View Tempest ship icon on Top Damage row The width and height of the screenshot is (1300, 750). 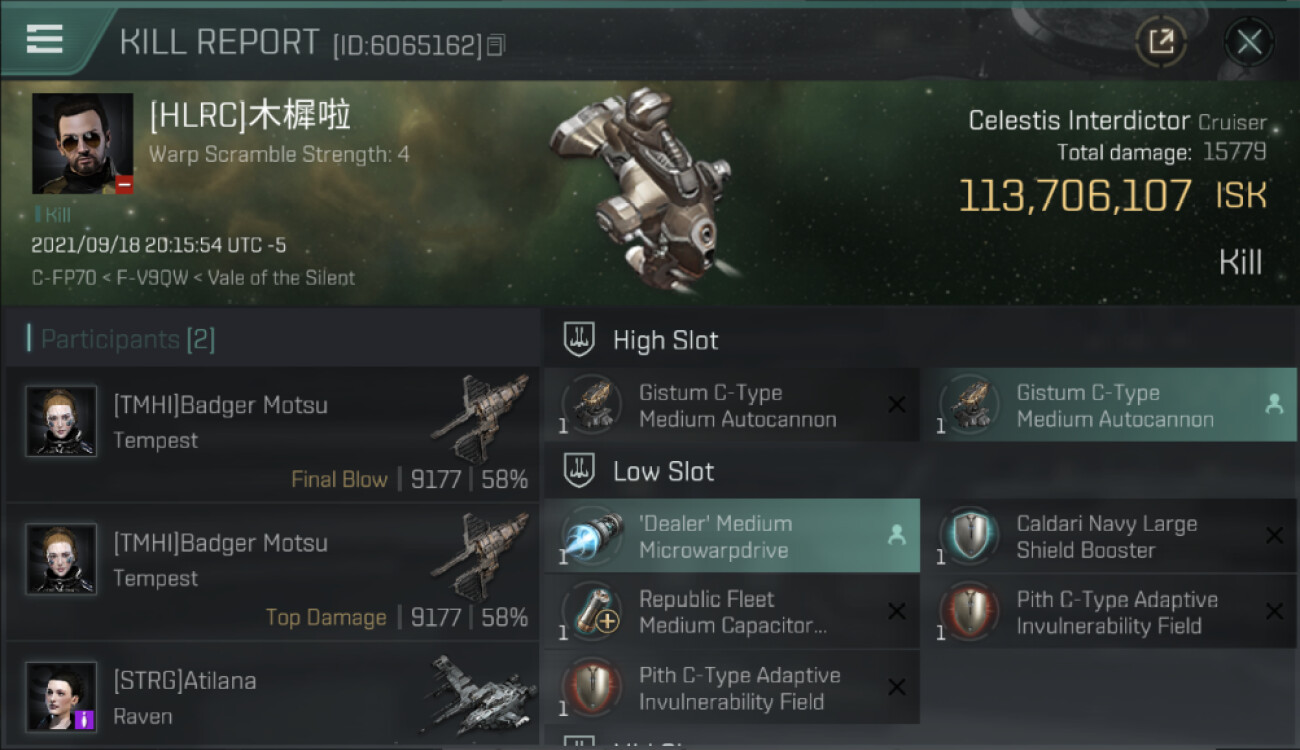click(x=479, y=557)
